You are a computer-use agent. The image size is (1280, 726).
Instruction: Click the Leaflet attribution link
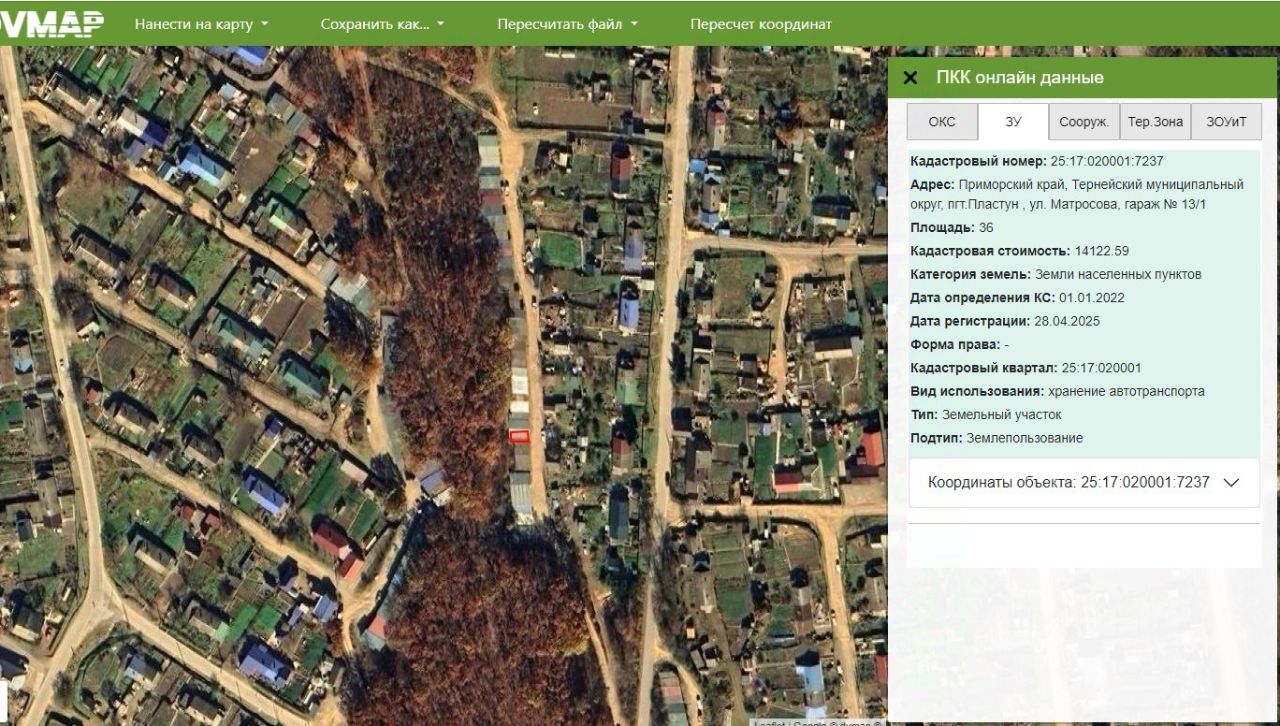(770, 722)
